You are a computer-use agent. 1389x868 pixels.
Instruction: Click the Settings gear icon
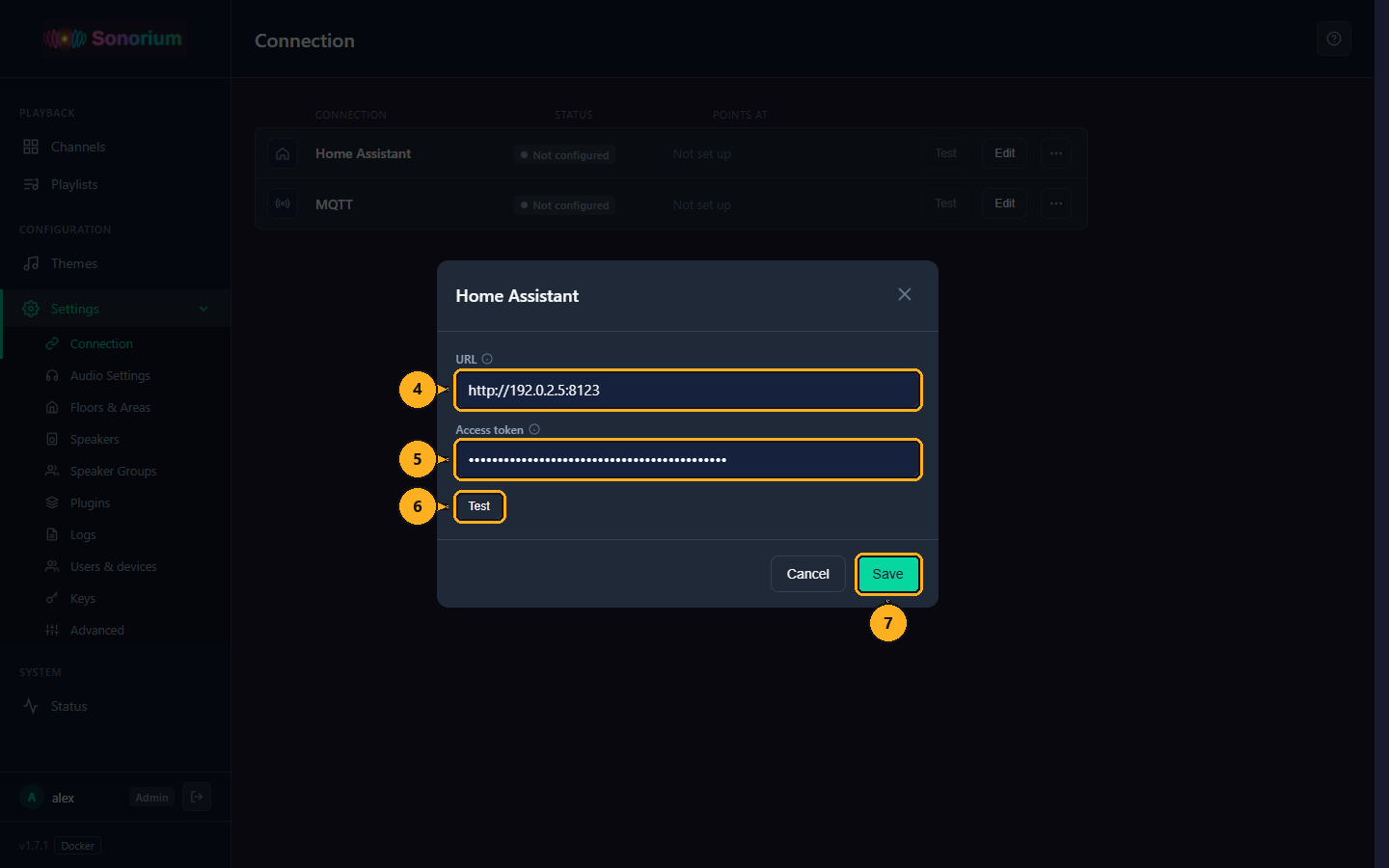[x=31, y=309]
